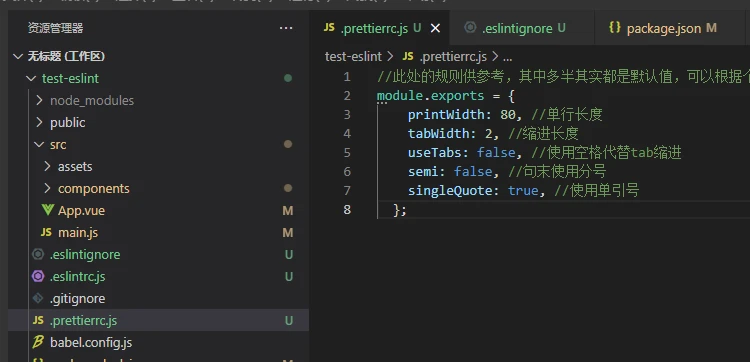Image resolution: width=750 pixels, height=362 pixels.
Task: Click the gear icon beside .eslintignore in tree
Action: [x=38, y=254]
